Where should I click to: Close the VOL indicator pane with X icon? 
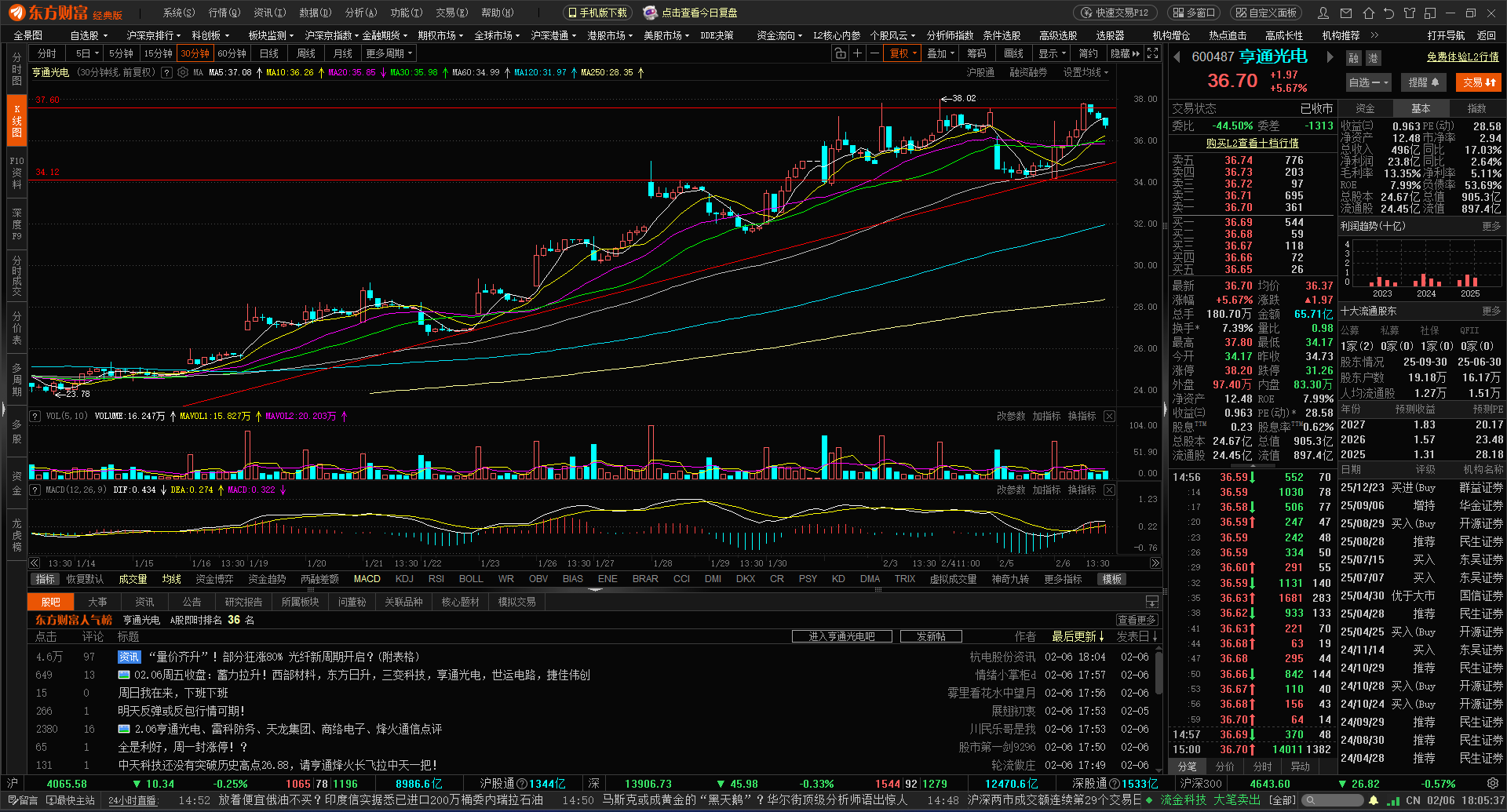pyautogui.click(x=1109, y=416)
